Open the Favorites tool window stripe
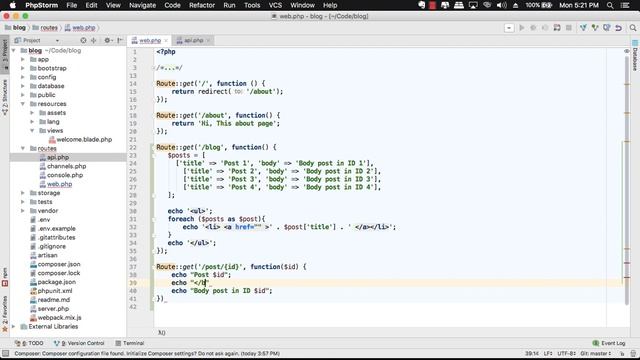 pyautogui.click(x=5, y=313)
